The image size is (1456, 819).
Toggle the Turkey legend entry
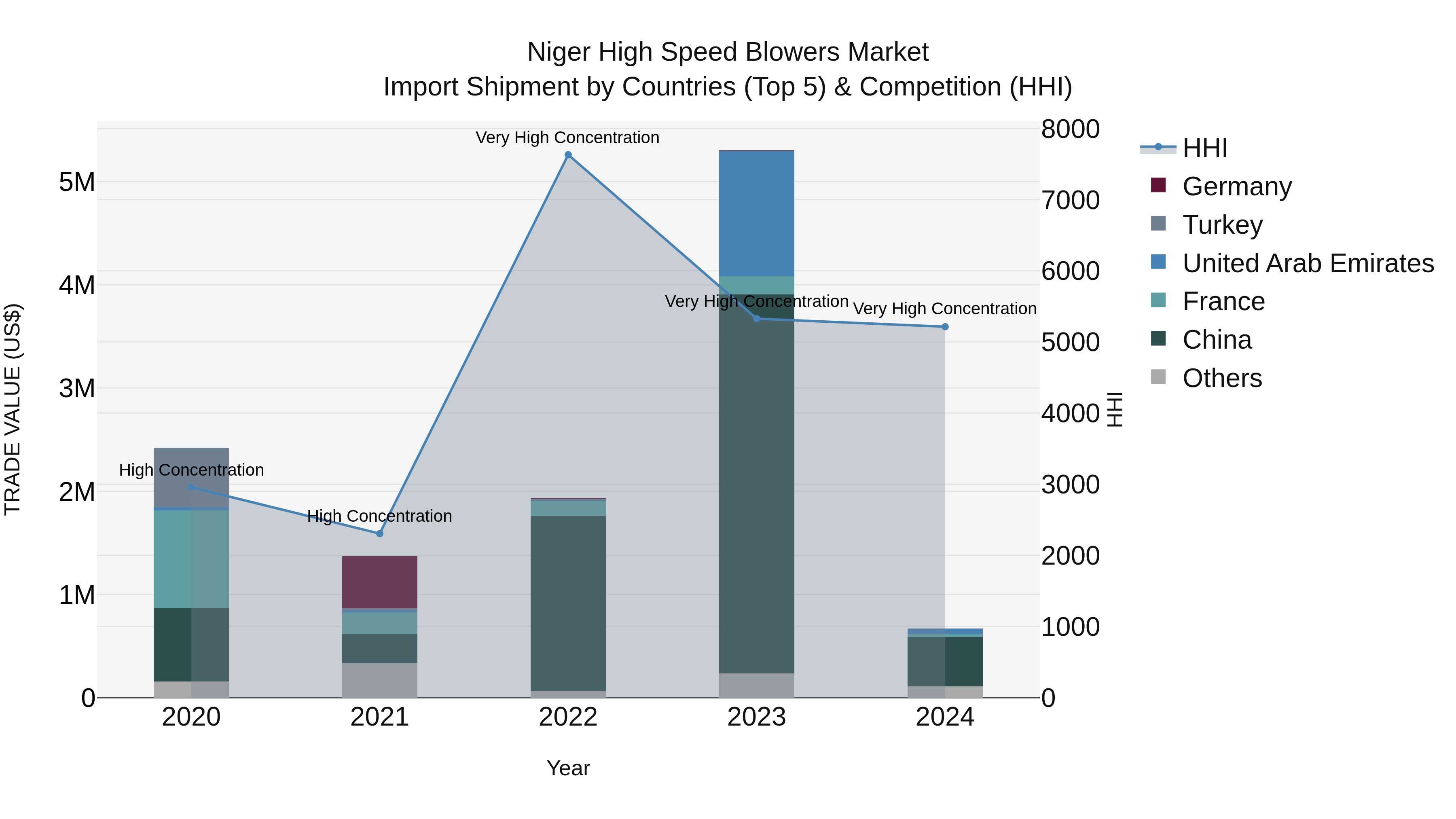[1206, 224]
